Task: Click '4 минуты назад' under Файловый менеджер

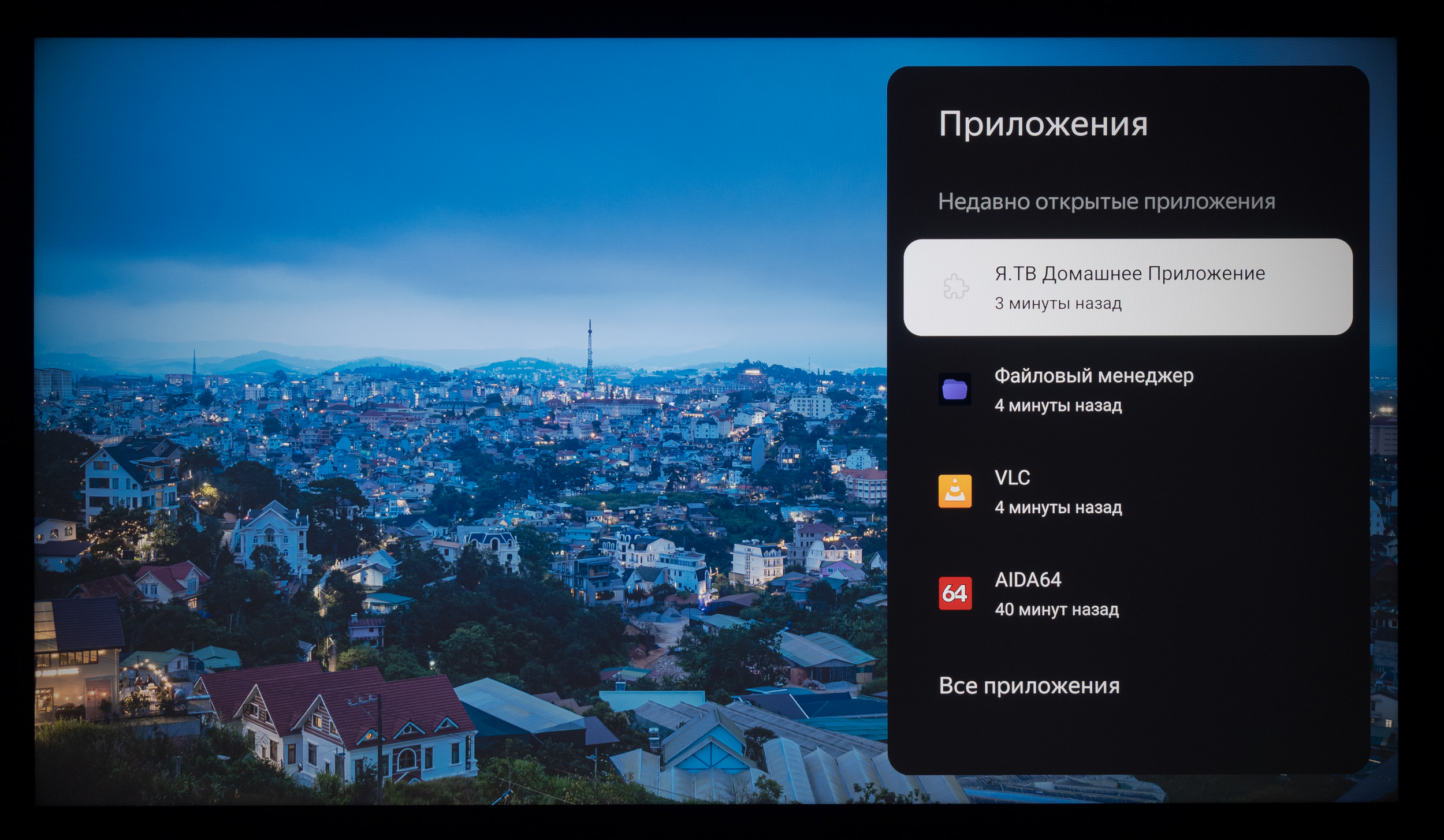Action: (x=1058, y=405)
